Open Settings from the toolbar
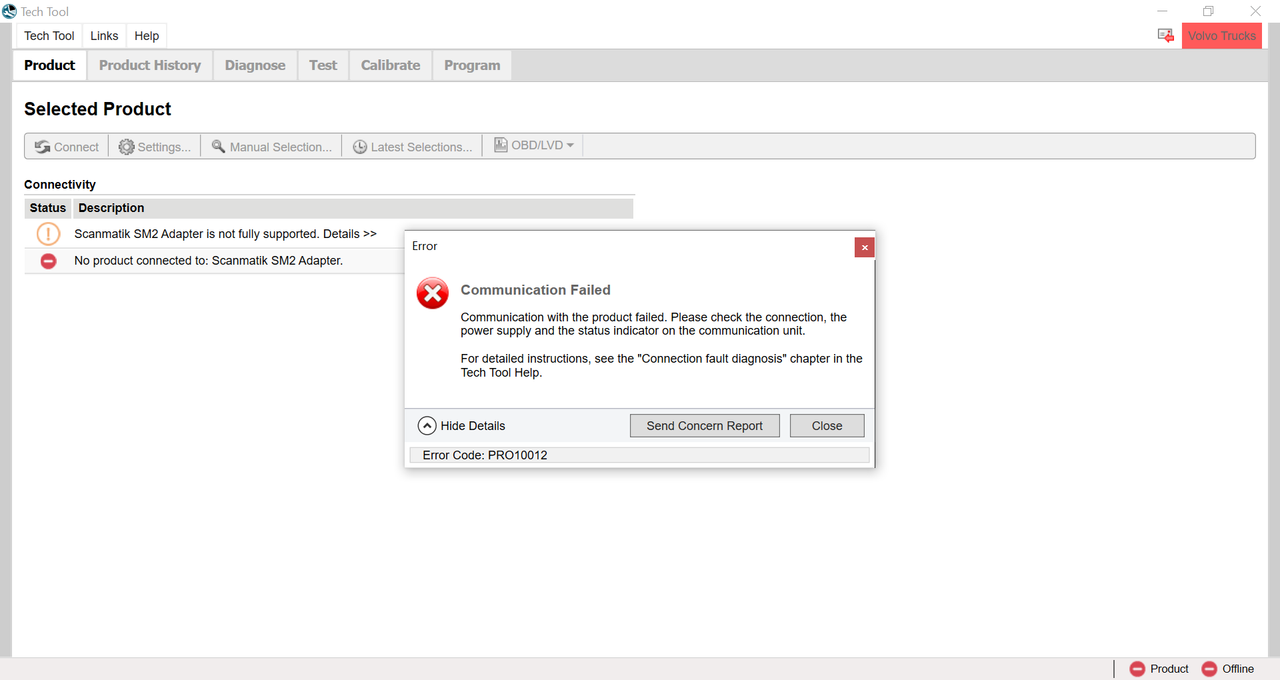 155,147
